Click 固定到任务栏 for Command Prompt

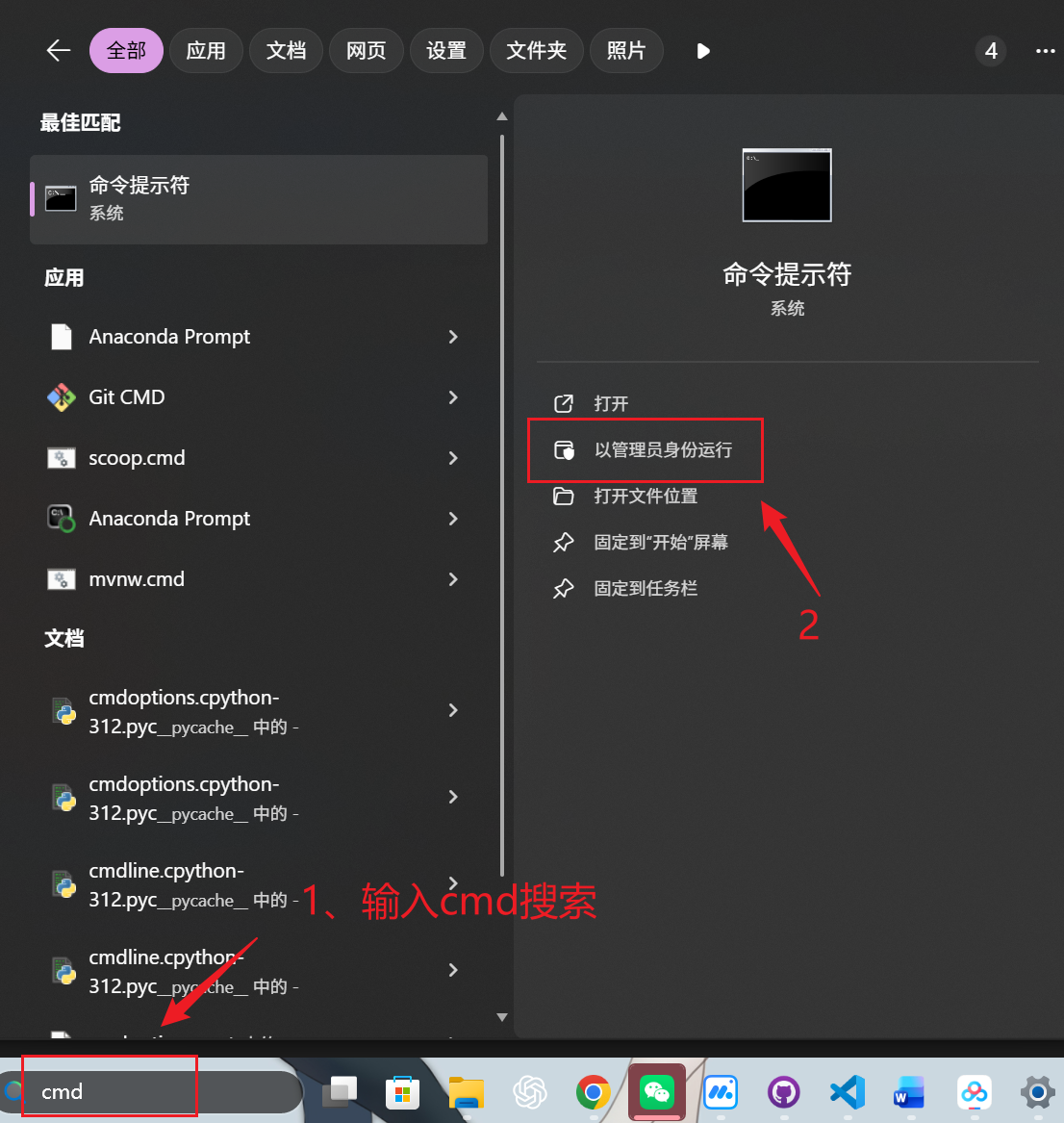click(x=646, y=588)
